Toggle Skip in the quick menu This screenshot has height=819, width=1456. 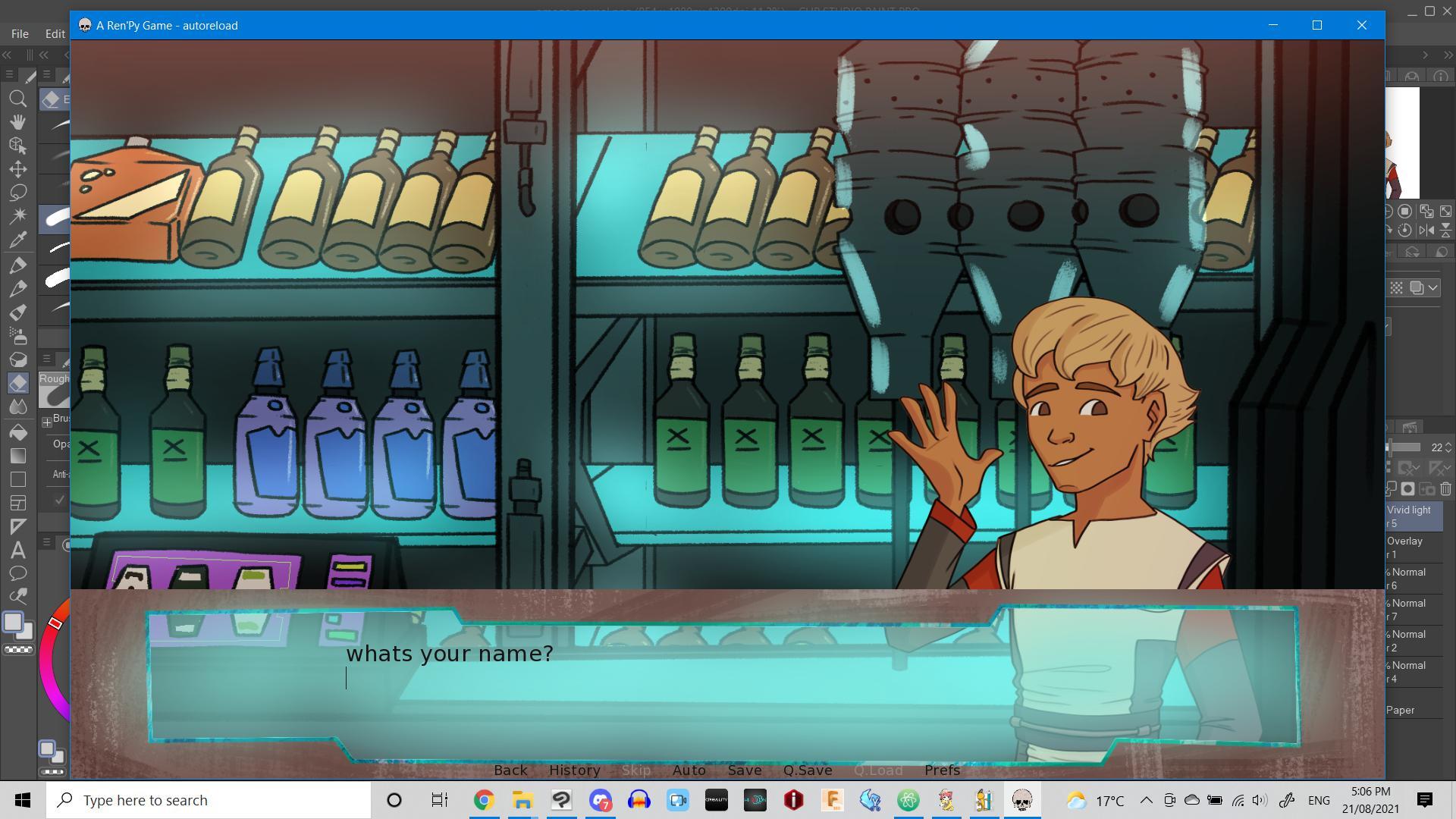point(635,770)
